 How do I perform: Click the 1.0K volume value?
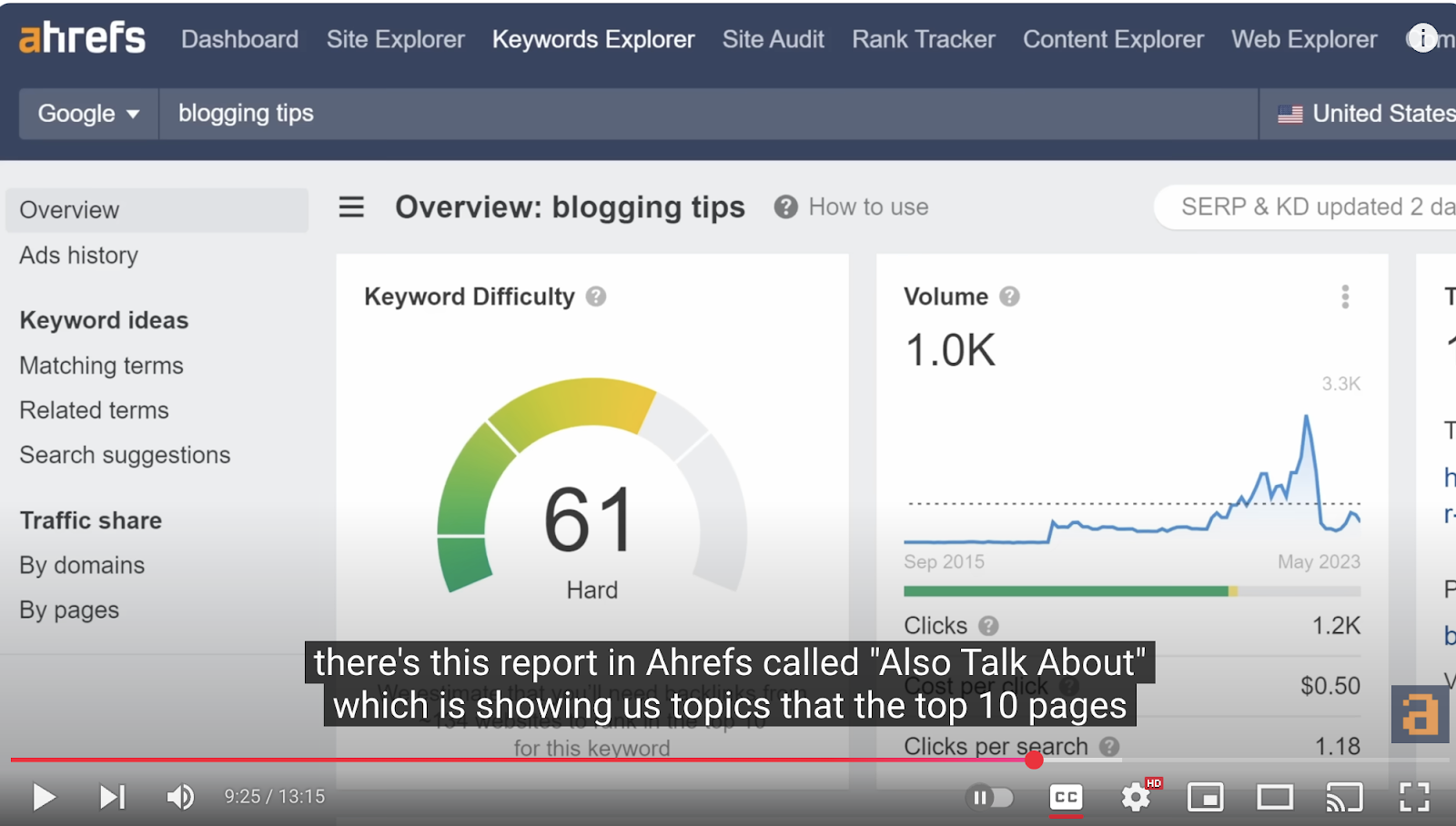pos(950,350)
